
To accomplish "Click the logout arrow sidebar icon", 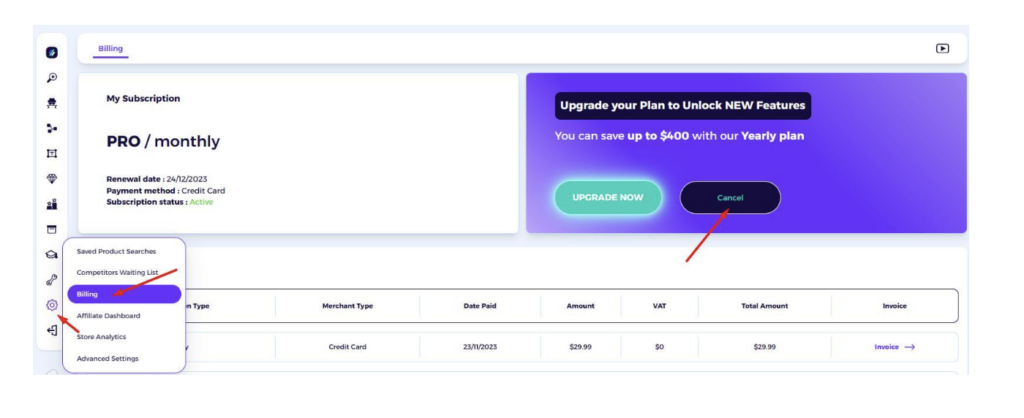I will point(52,330).
